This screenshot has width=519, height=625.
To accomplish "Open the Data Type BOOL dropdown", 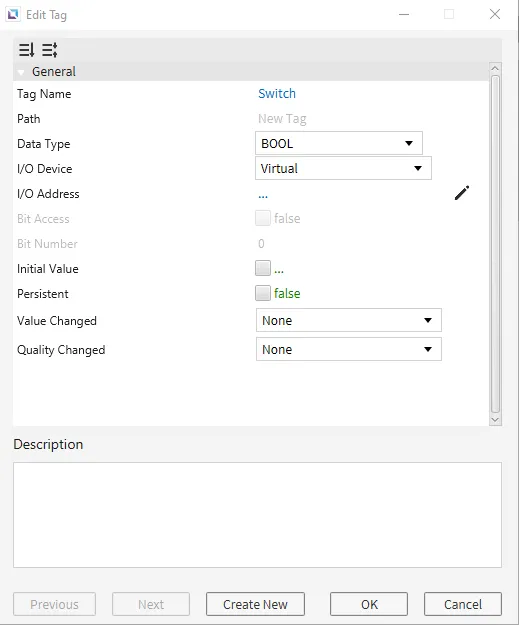I will click(339, 143).
